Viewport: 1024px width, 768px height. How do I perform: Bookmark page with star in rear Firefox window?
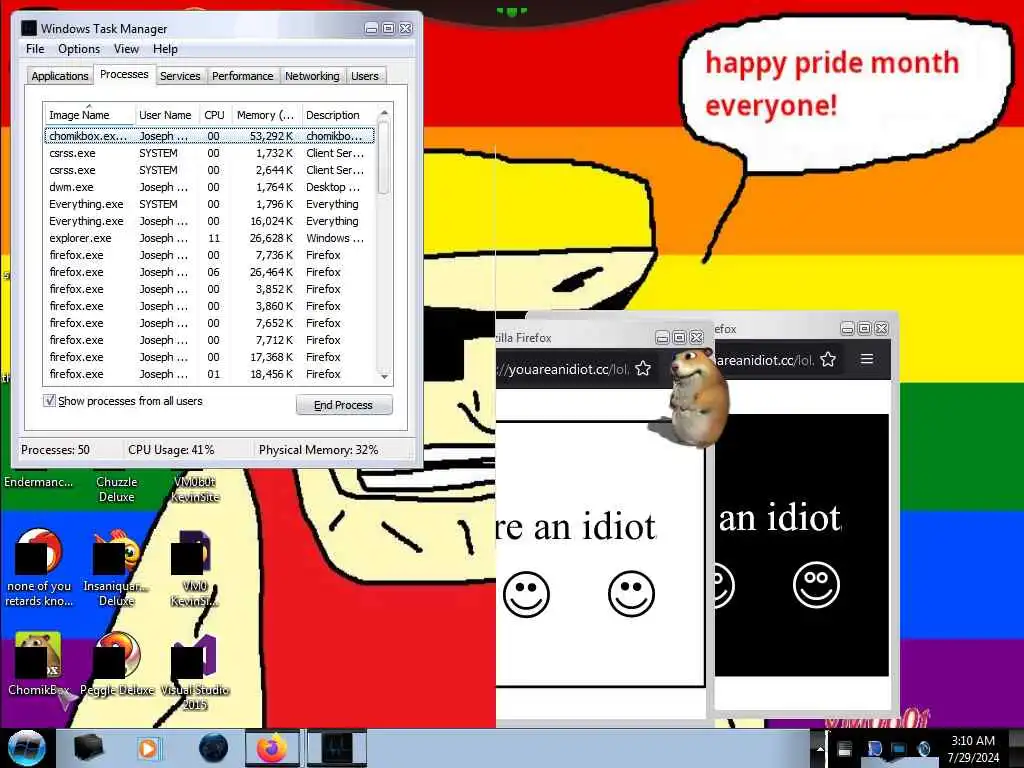(828, 359)
